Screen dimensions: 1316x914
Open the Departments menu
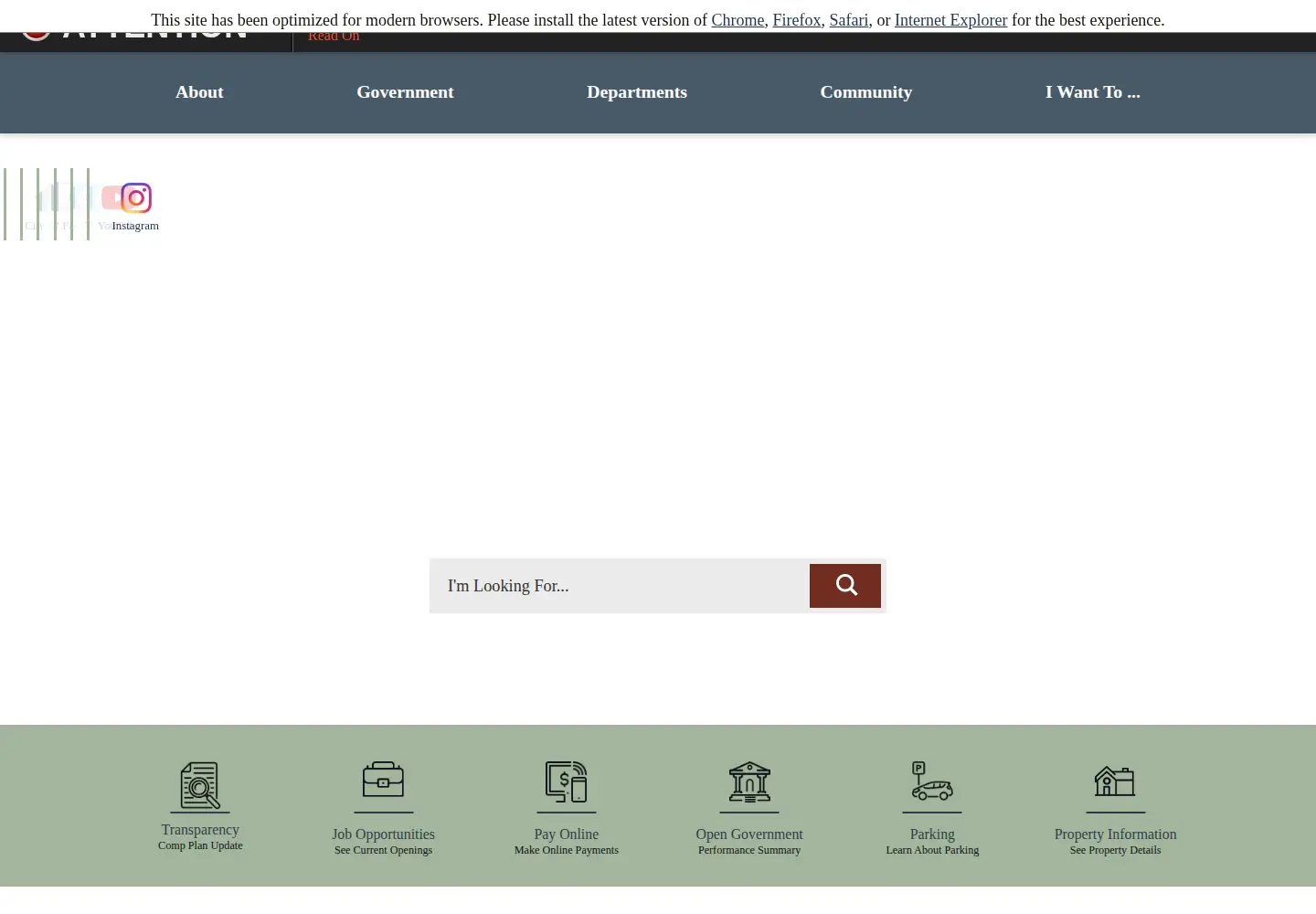[637, 92]
